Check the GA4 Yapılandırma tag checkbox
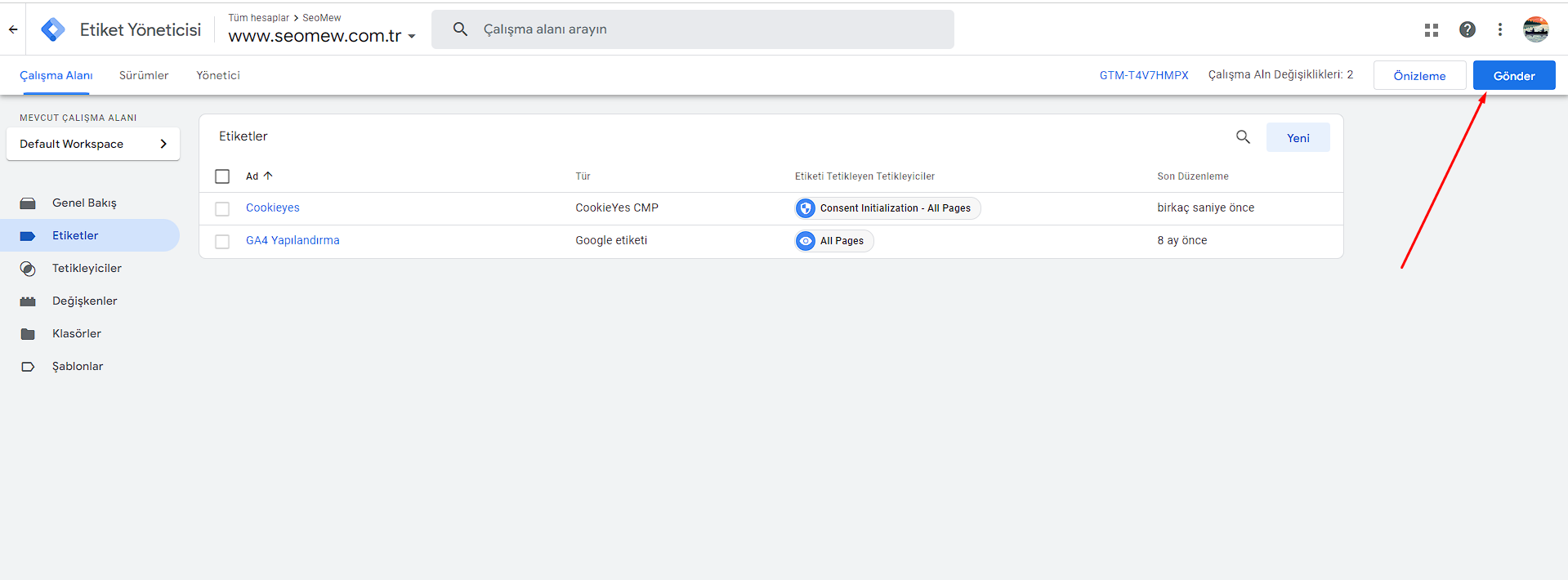 tap(222, 242)
